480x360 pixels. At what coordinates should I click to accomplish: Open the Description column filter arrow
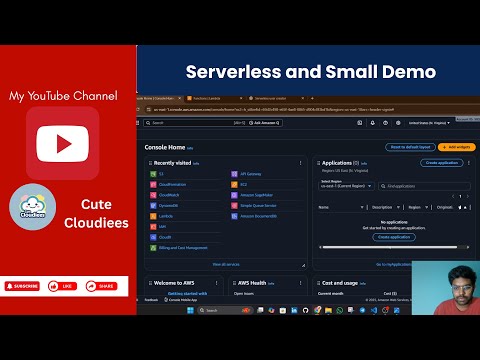pyautogui.click(x=398, y=207)
